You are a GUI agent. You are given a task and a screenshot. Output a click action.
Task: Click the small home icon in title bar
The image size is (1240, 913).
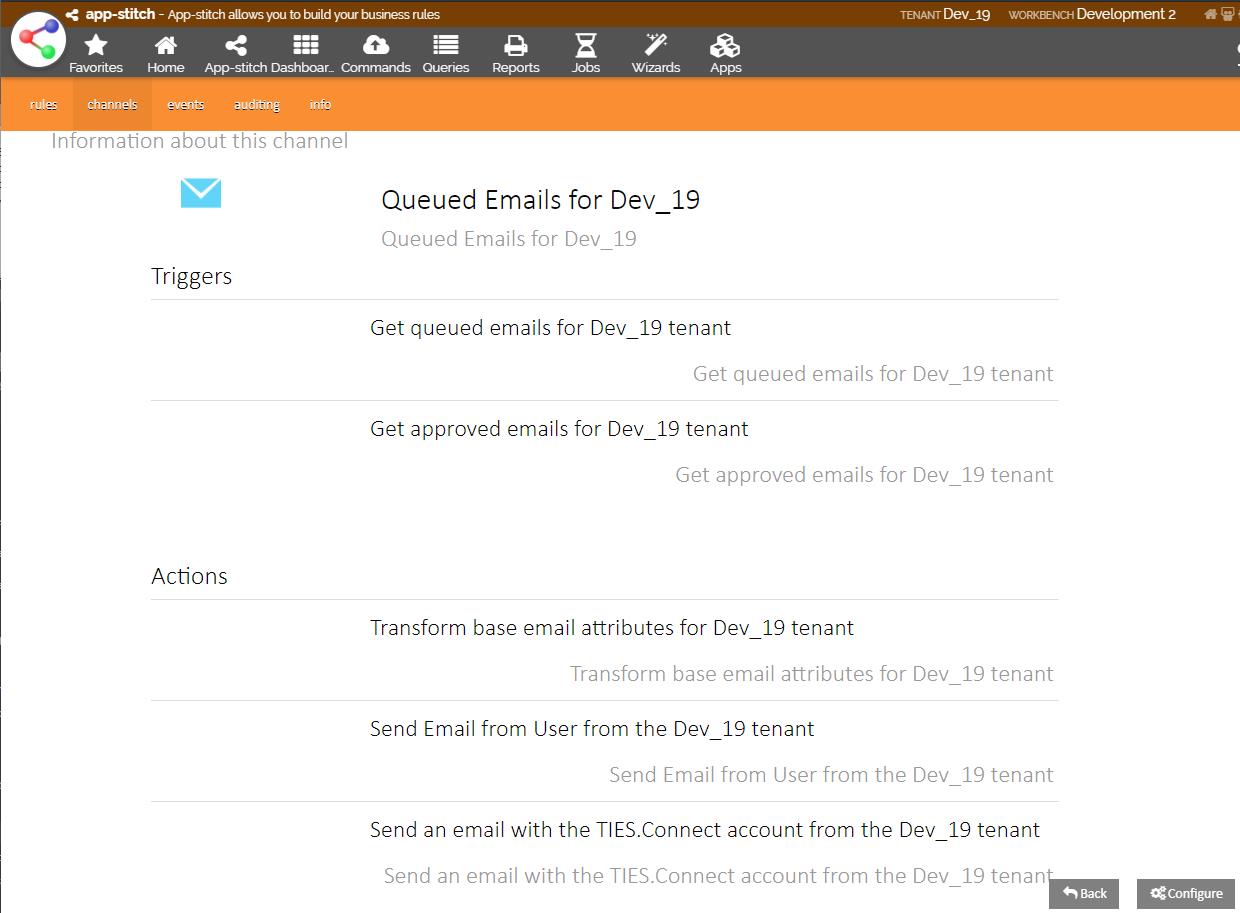click(1211, 14)
